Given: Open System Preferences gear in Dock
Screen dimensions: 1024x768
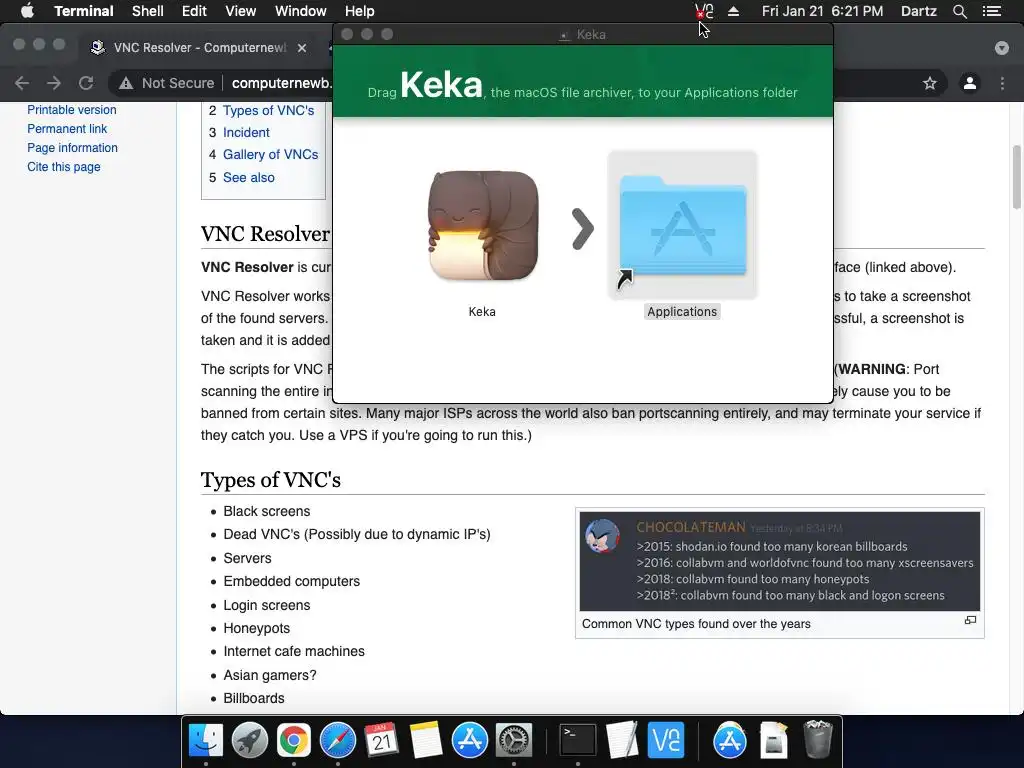Looking at the screenshot, I should click(x=513, y=741).
